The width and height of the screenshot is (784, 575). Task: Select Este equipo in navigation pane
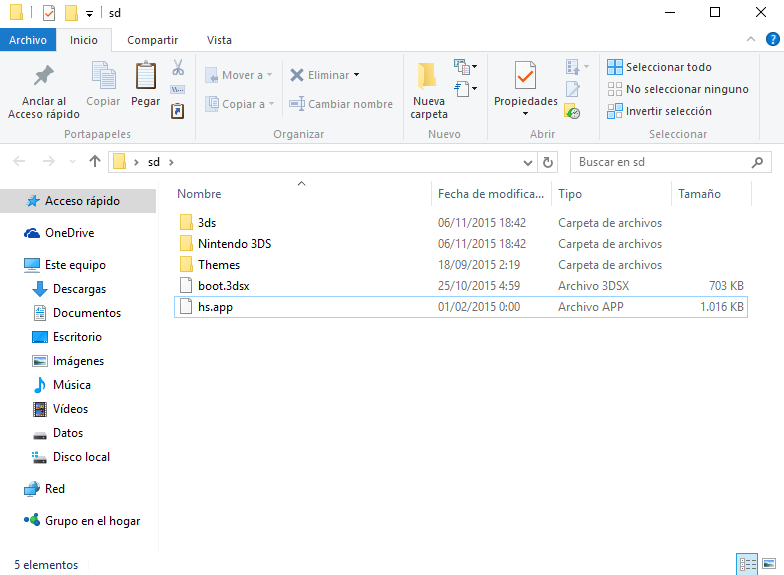coord(78,265)
